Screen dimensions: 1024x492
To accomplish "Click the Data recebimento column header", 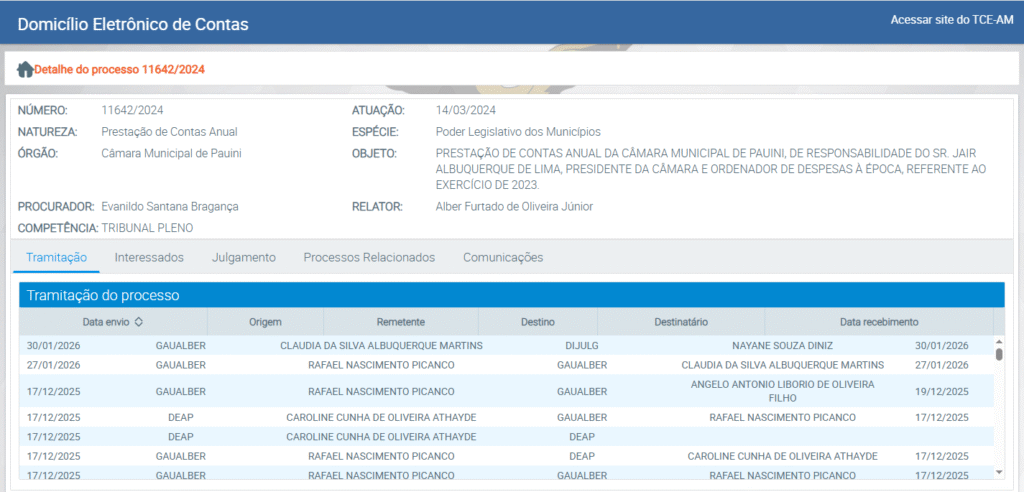I will click(878, 322).
